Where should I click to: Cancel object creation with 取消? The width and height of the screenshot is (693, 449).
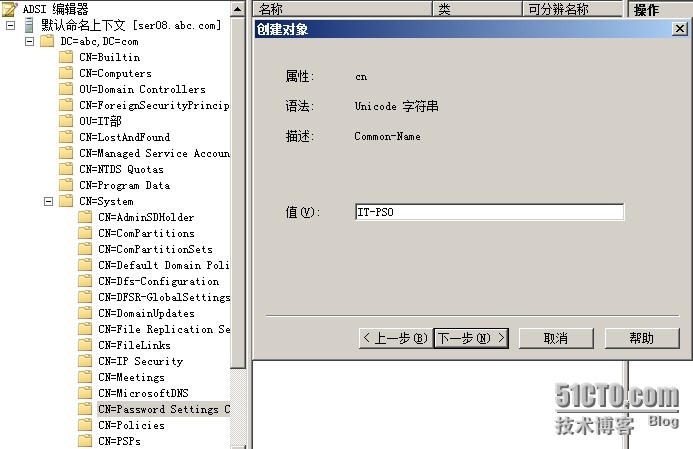[x=556, y=339]
